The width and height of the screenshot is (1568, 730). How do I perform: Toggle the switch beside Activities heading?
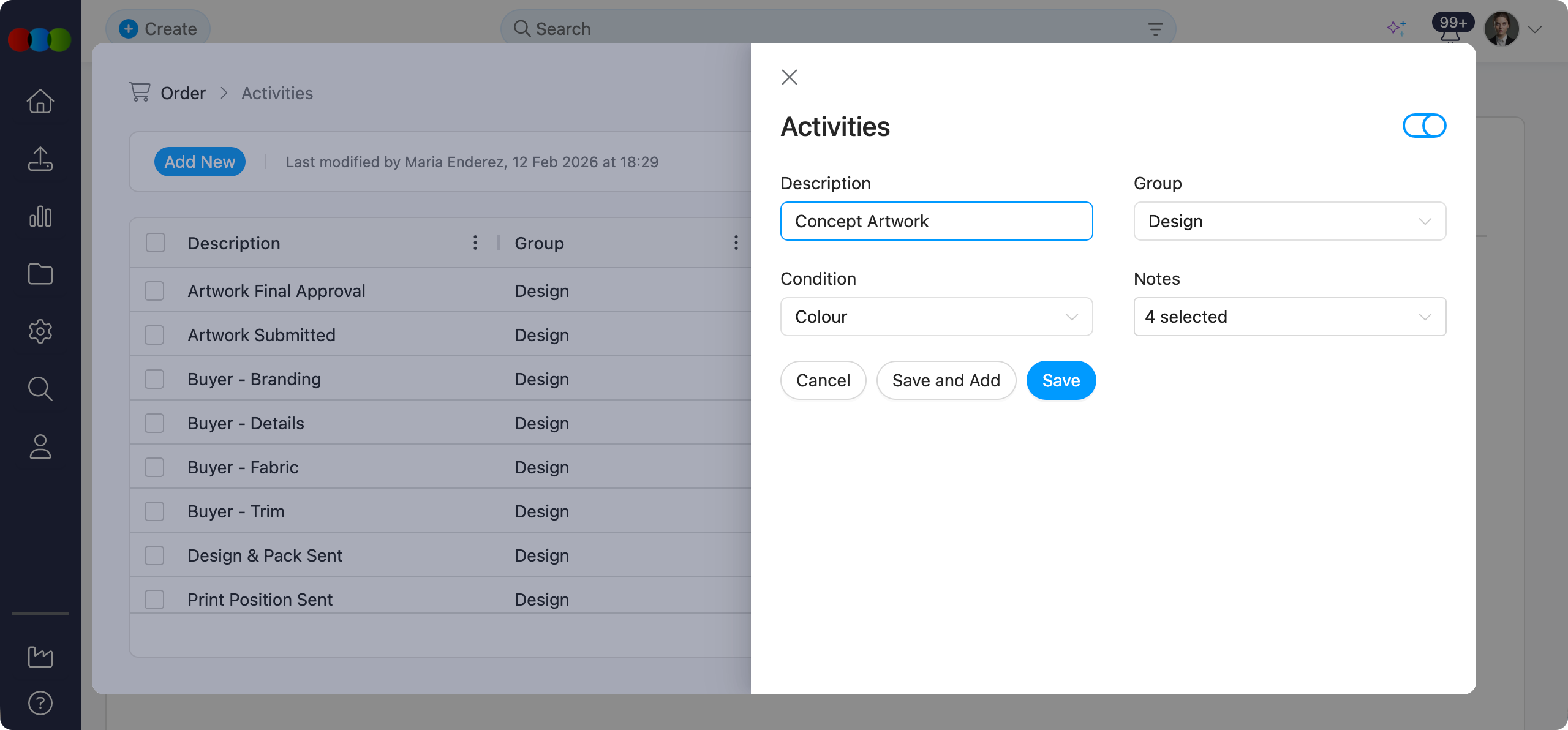pyautogui.click(x=1424, y=126)
